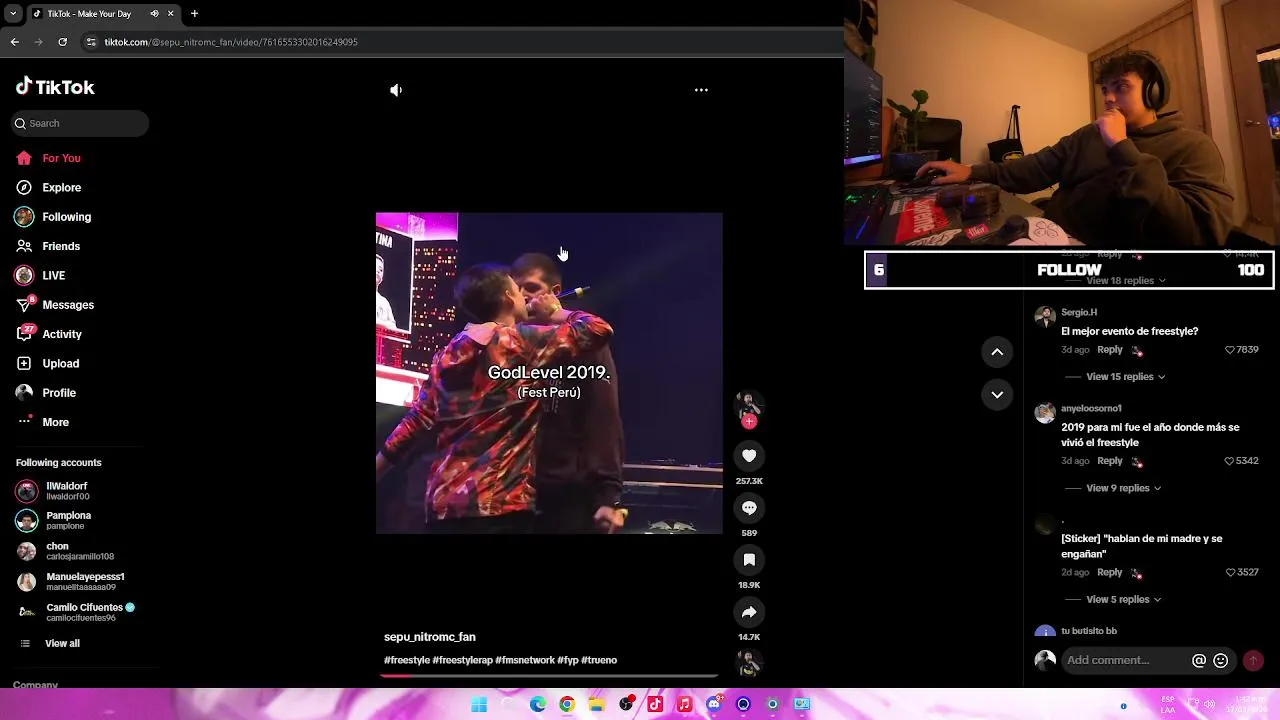Image resolution: width=1280 pixels, height=720 pixels.
Task: Go to next video with down arrow button
Action: click(997, 395)
